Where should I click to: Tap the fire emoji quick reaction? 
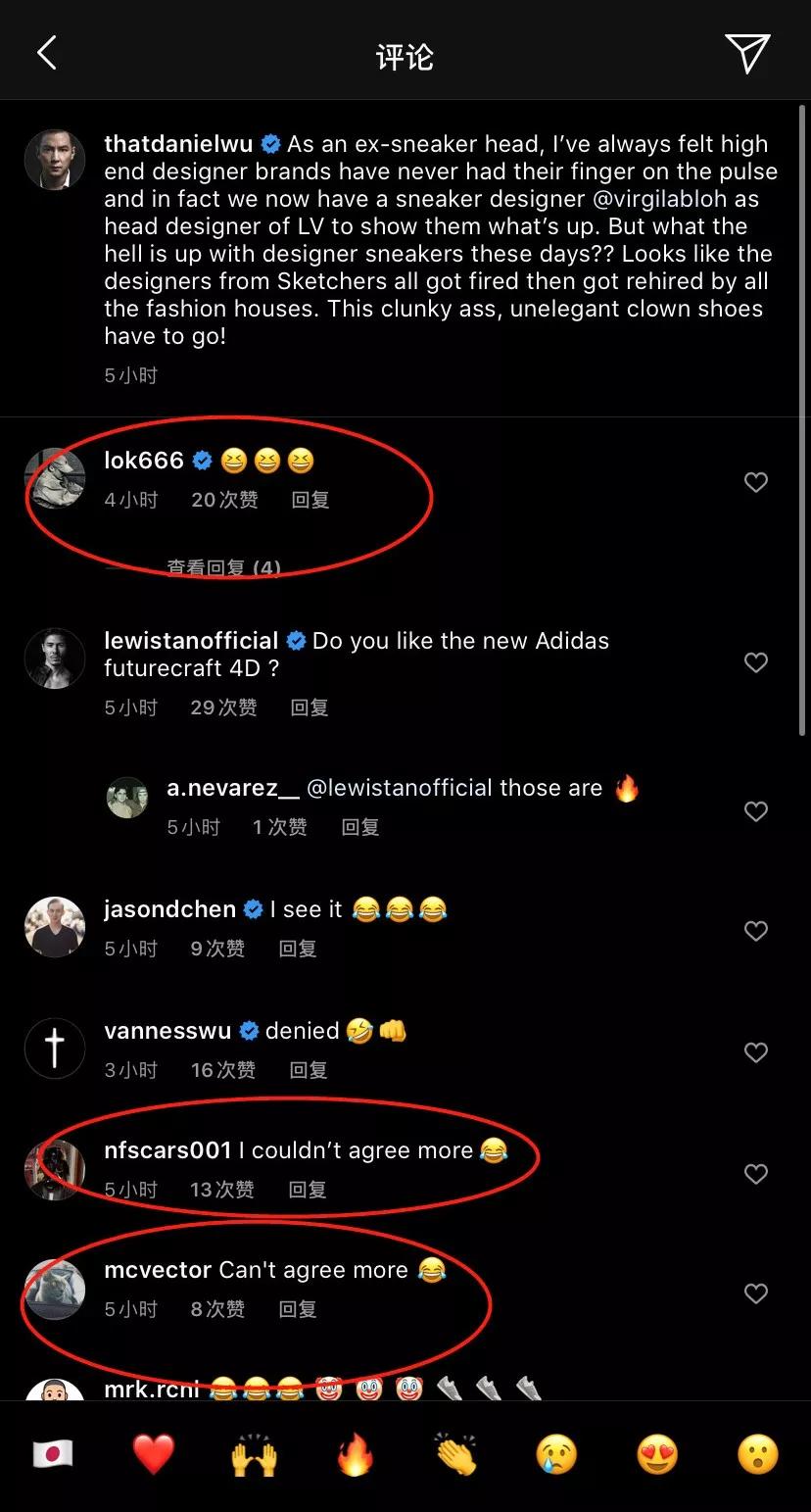[356, 1454]
